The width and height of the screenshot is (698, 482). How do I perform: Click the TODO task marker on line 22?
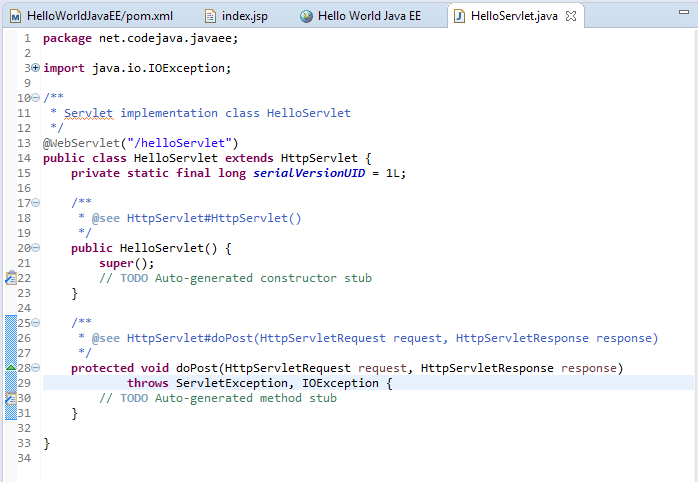click(x=11, y=278)
